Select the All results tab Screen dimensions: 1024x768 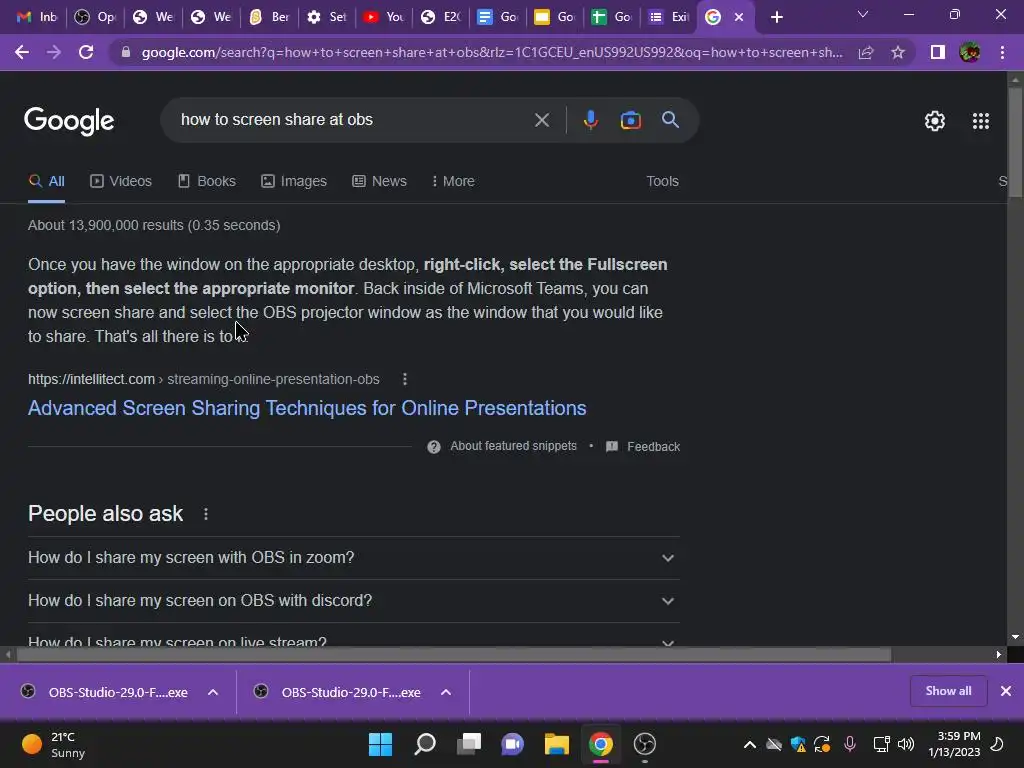pos(46,182)
